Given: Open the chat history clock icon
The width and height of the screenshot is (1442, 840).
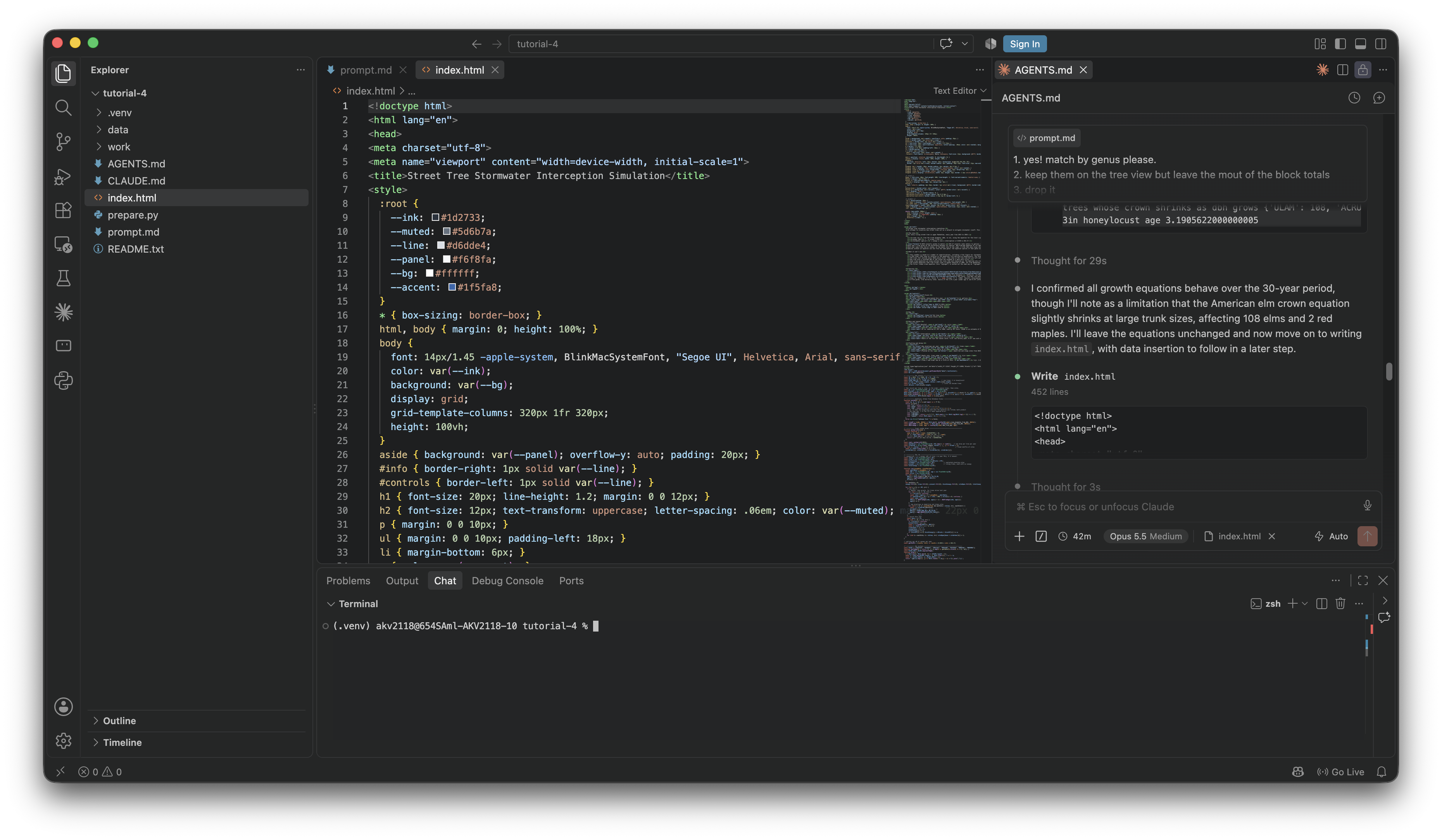Looking at the screenshot, I should point(1354,98).
